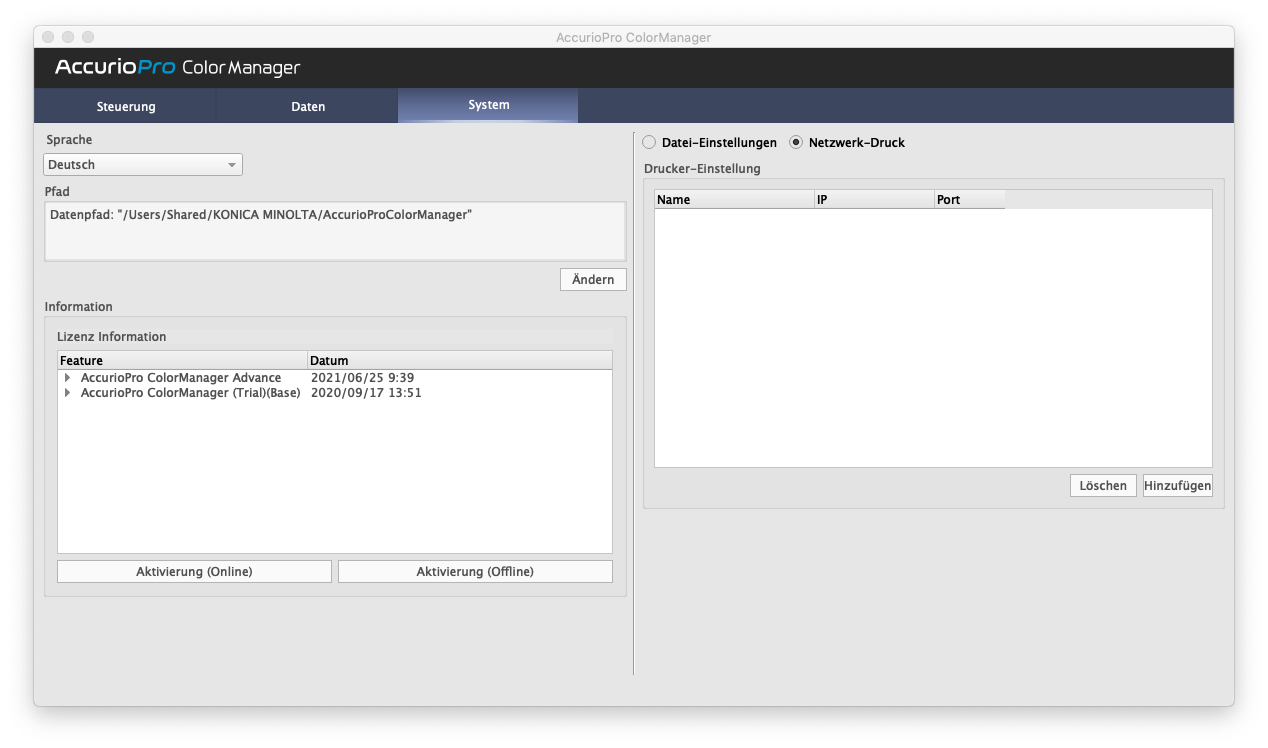This screenshot has height=748, width=1268.
Task: Switch to the Steuerung tab
Action: (126, 106)
